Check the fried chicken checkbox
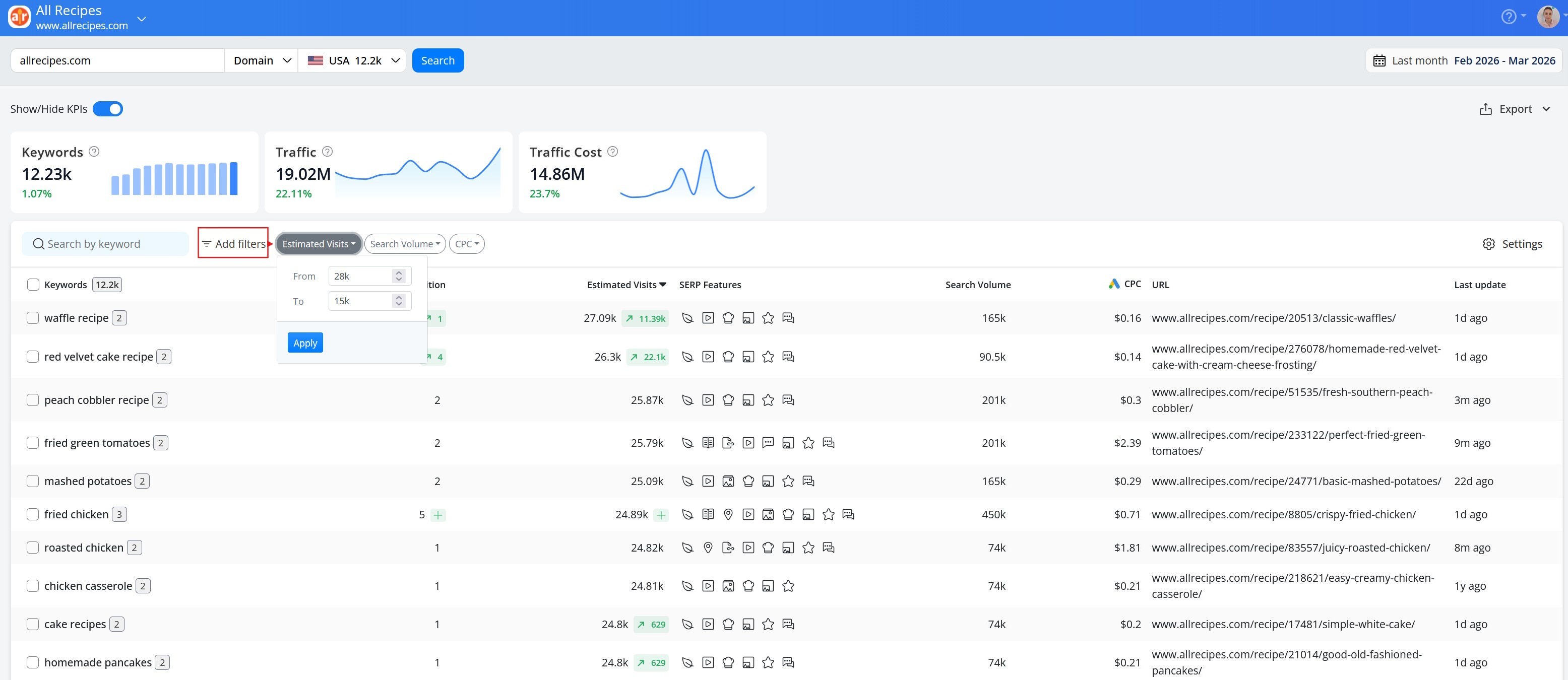This screenshot has width=1568, height=680. click(x=33, y=515)
